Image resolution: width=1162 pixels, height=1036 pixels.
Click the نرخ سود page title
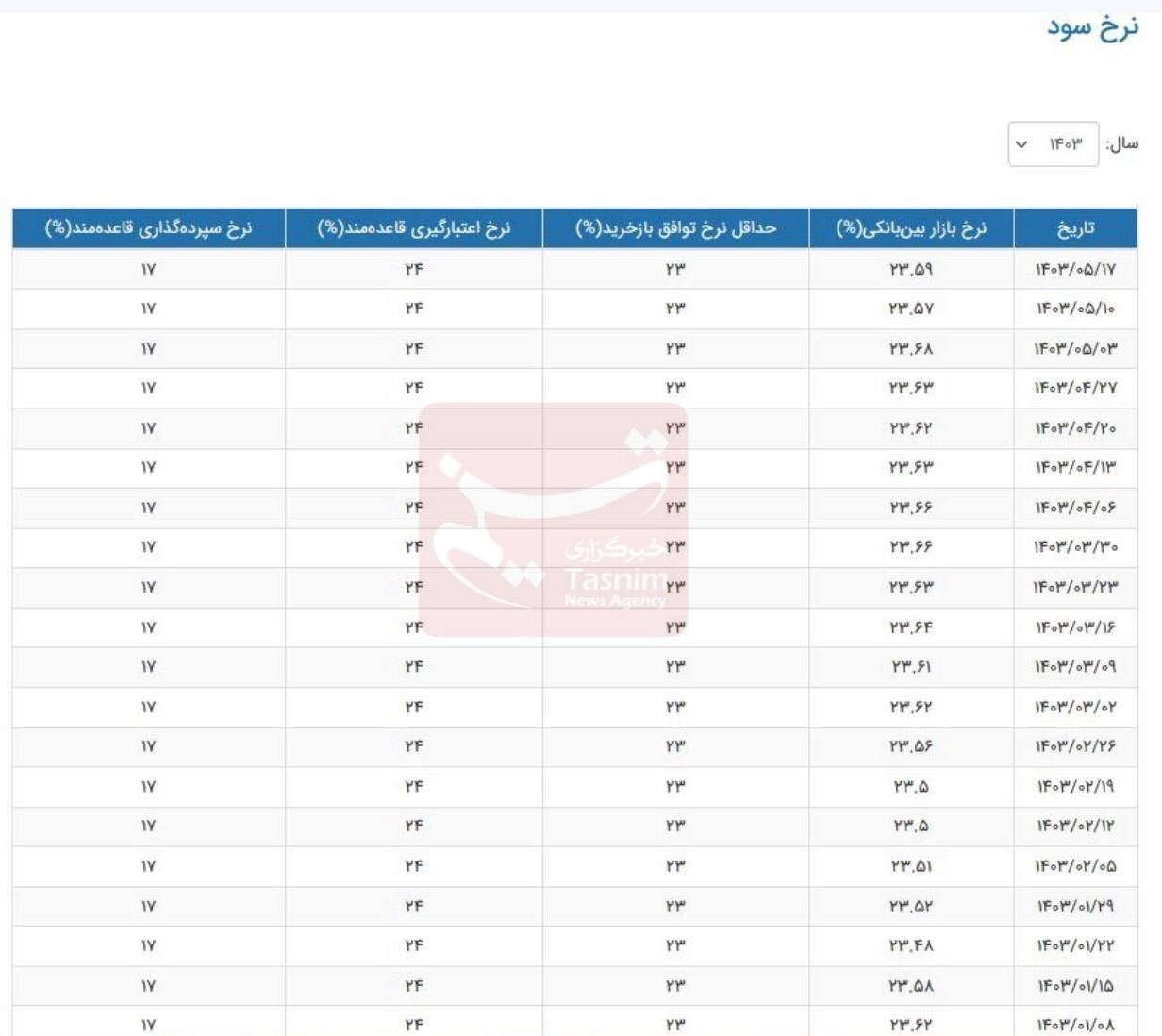point(1092,27)
